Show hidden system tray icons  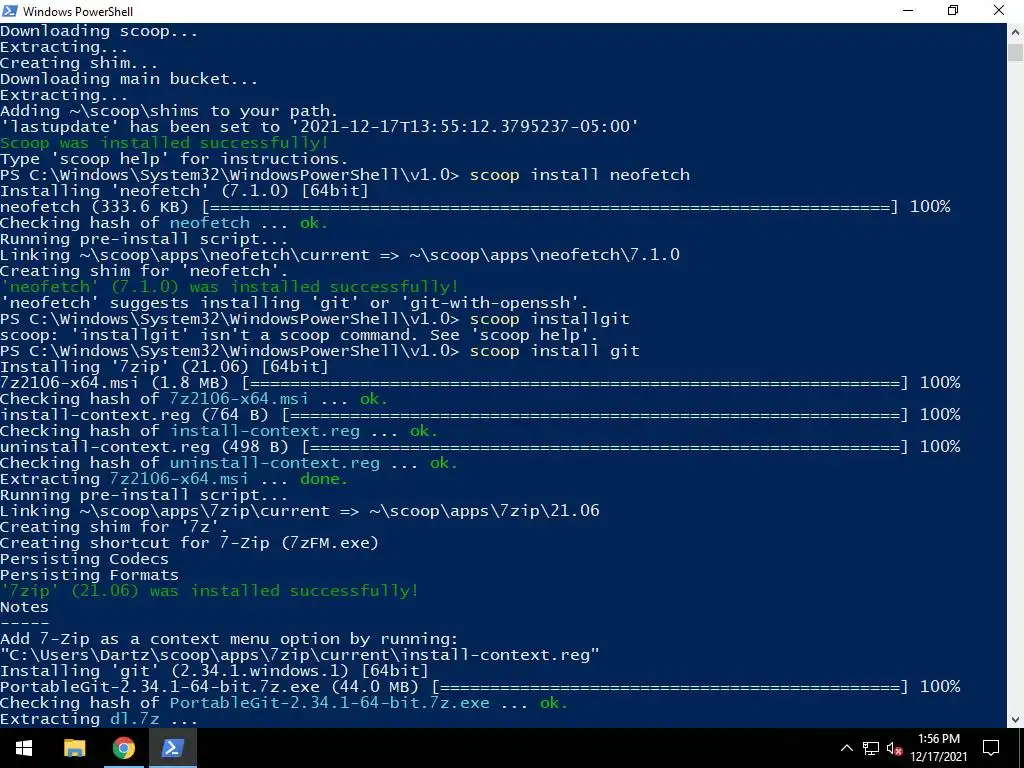pyautogui.click(x=846, y=748)
